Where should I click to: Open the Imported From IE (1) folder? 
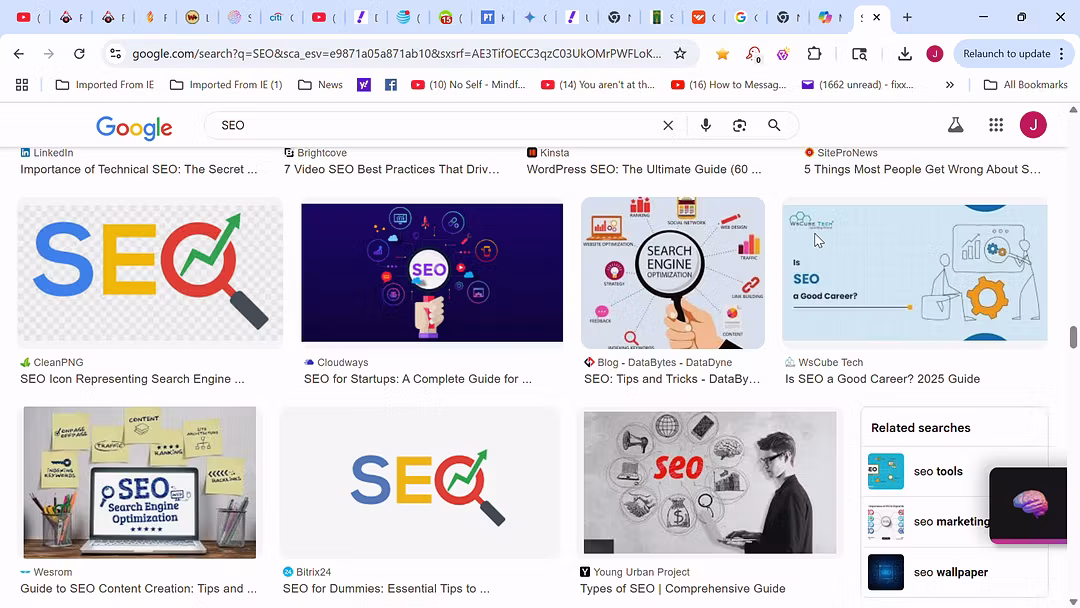(226, 85)
